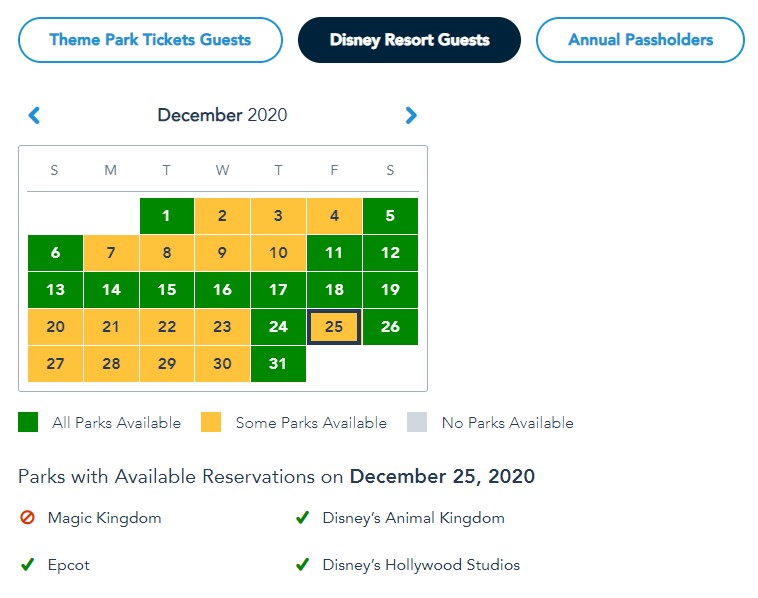Select the Disney Resort Guests tab
Image resolution: width=758 pixels, height=598 pixels.
click(409, 40)
